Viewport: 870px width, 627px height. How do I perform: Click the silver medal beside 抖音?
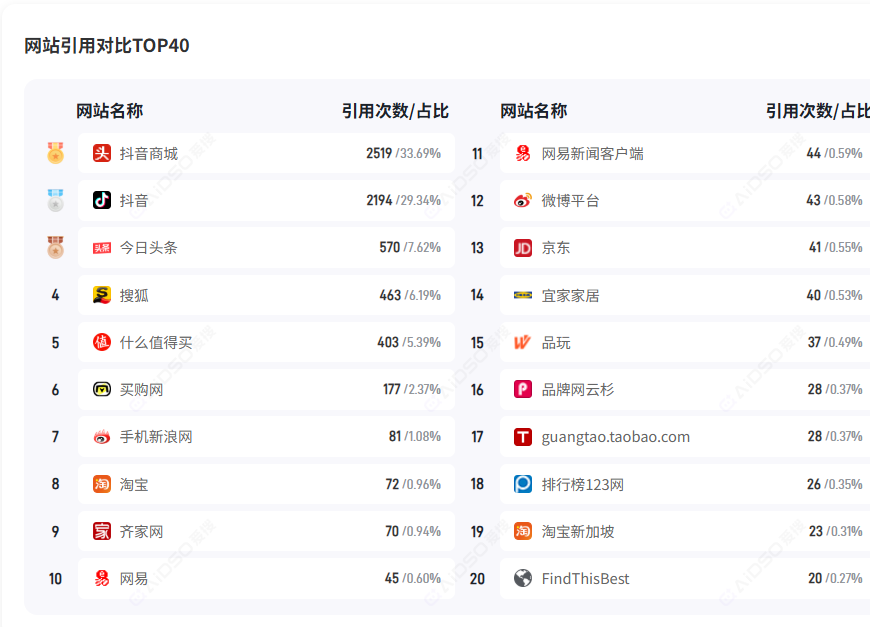55,200
